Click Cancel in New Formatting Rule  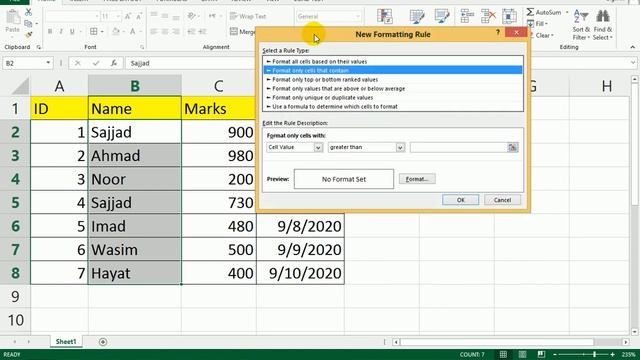coord(502,200)
